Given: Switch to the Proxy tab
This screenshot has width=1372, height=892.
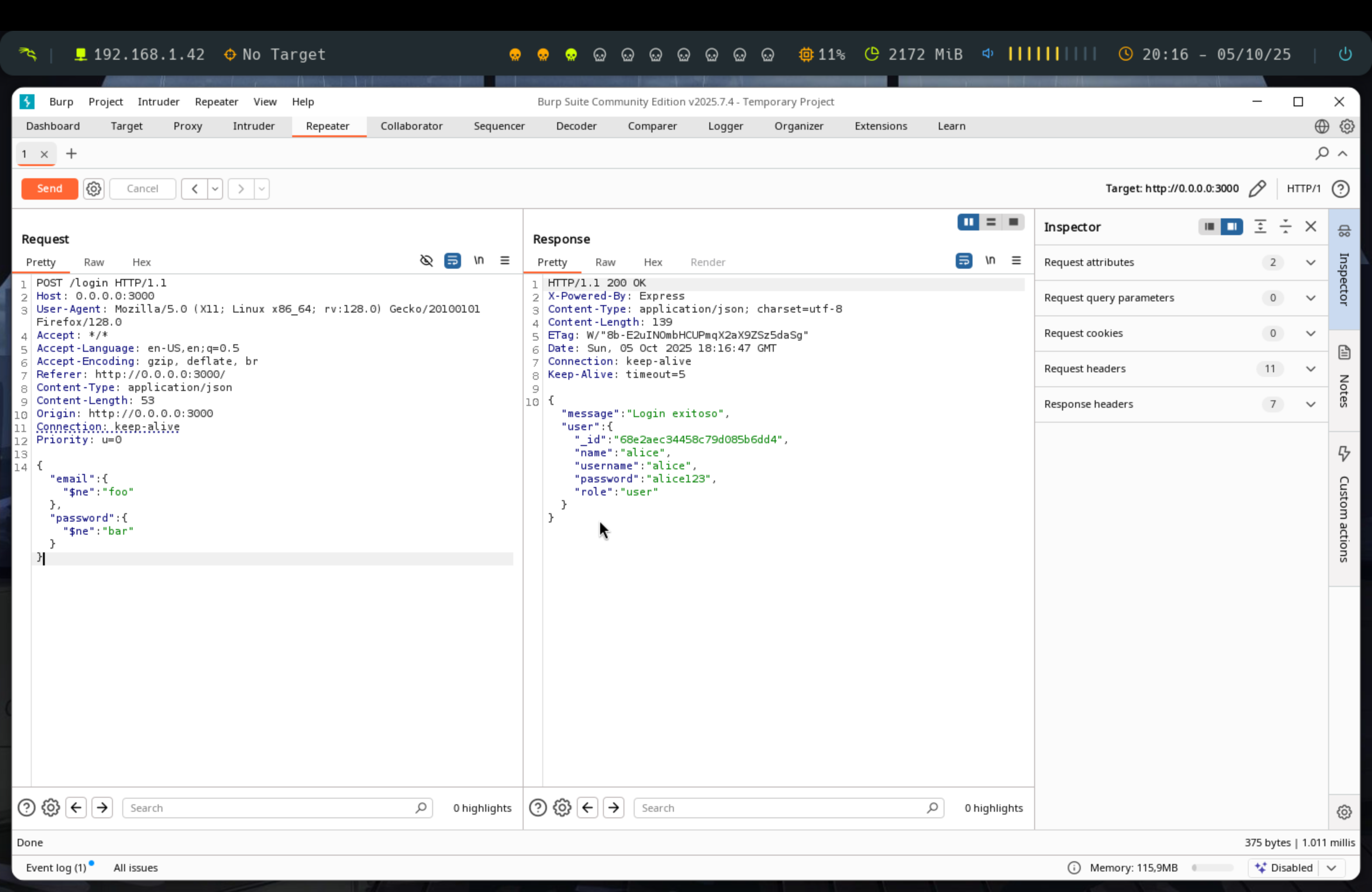Looking at the screenshot, I should [x=187, y=125].
